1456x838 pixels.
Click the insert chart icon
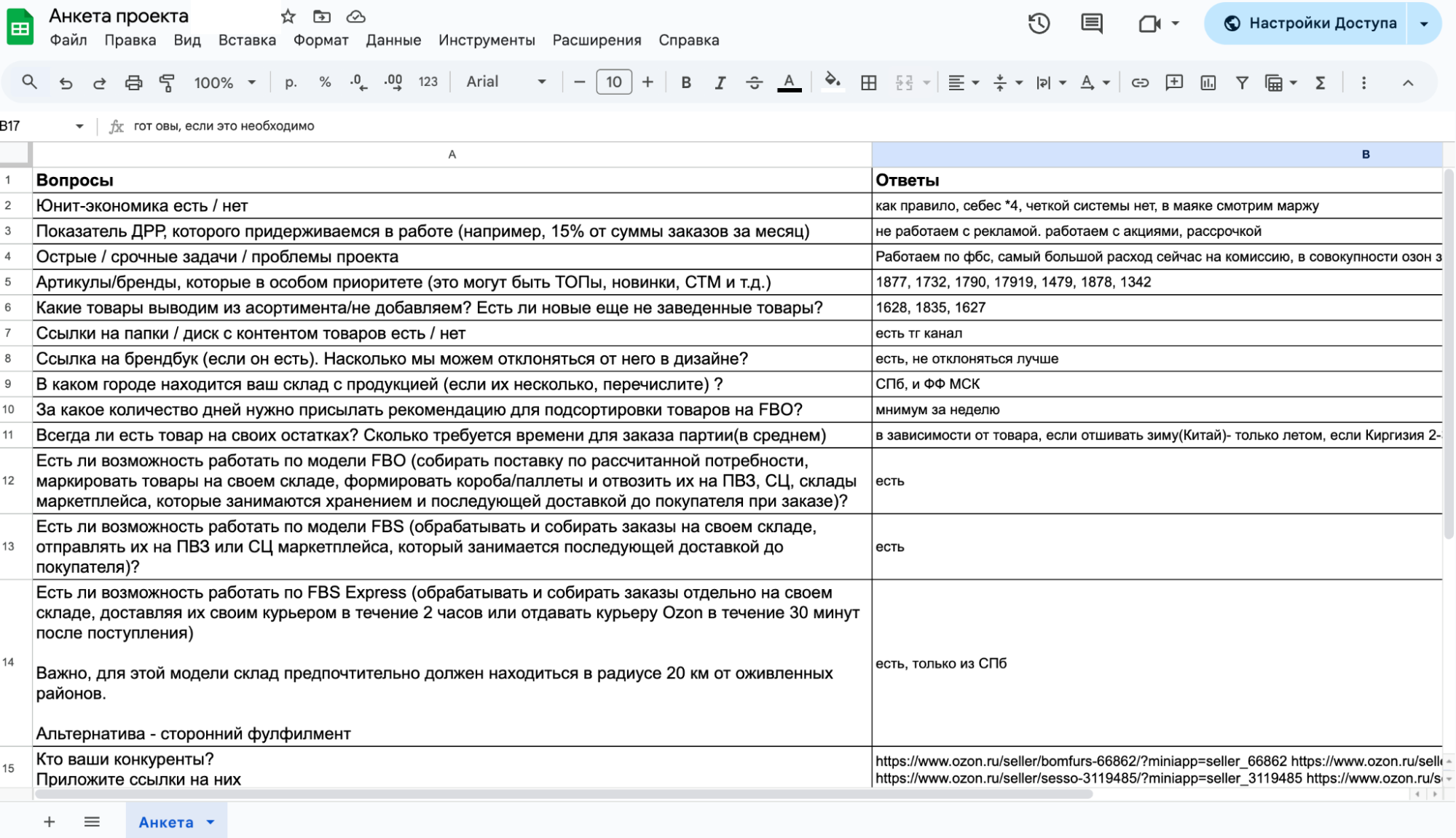tap(1208, 82)
